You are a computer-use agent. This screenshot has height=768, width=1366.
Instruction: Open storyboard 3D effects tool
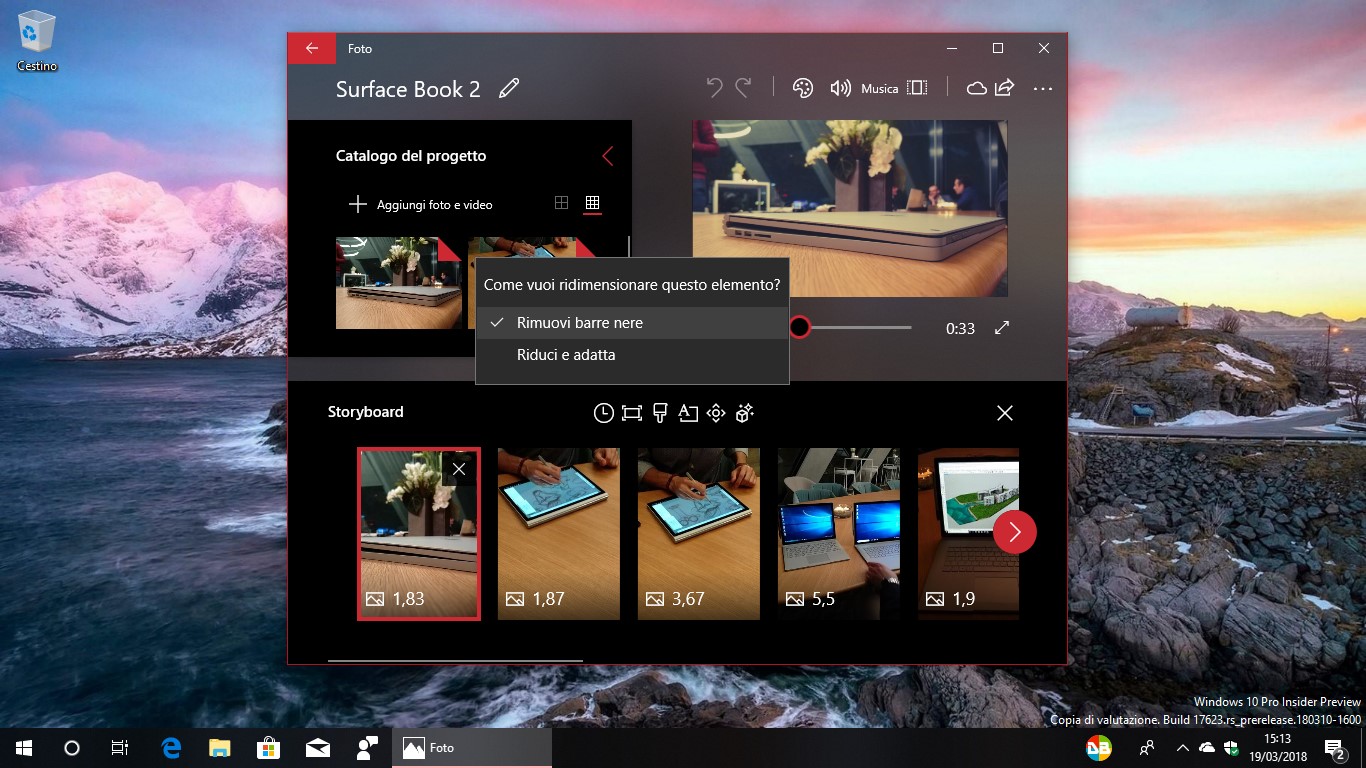point(744,413)
